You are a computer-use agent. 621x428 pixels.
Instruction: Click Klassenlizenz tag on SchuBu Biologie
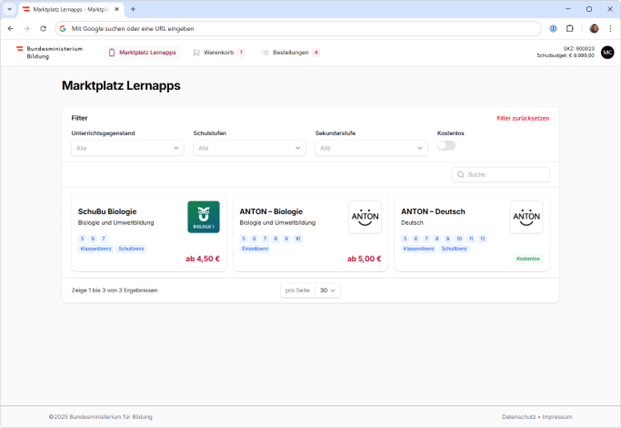(95, 249)
